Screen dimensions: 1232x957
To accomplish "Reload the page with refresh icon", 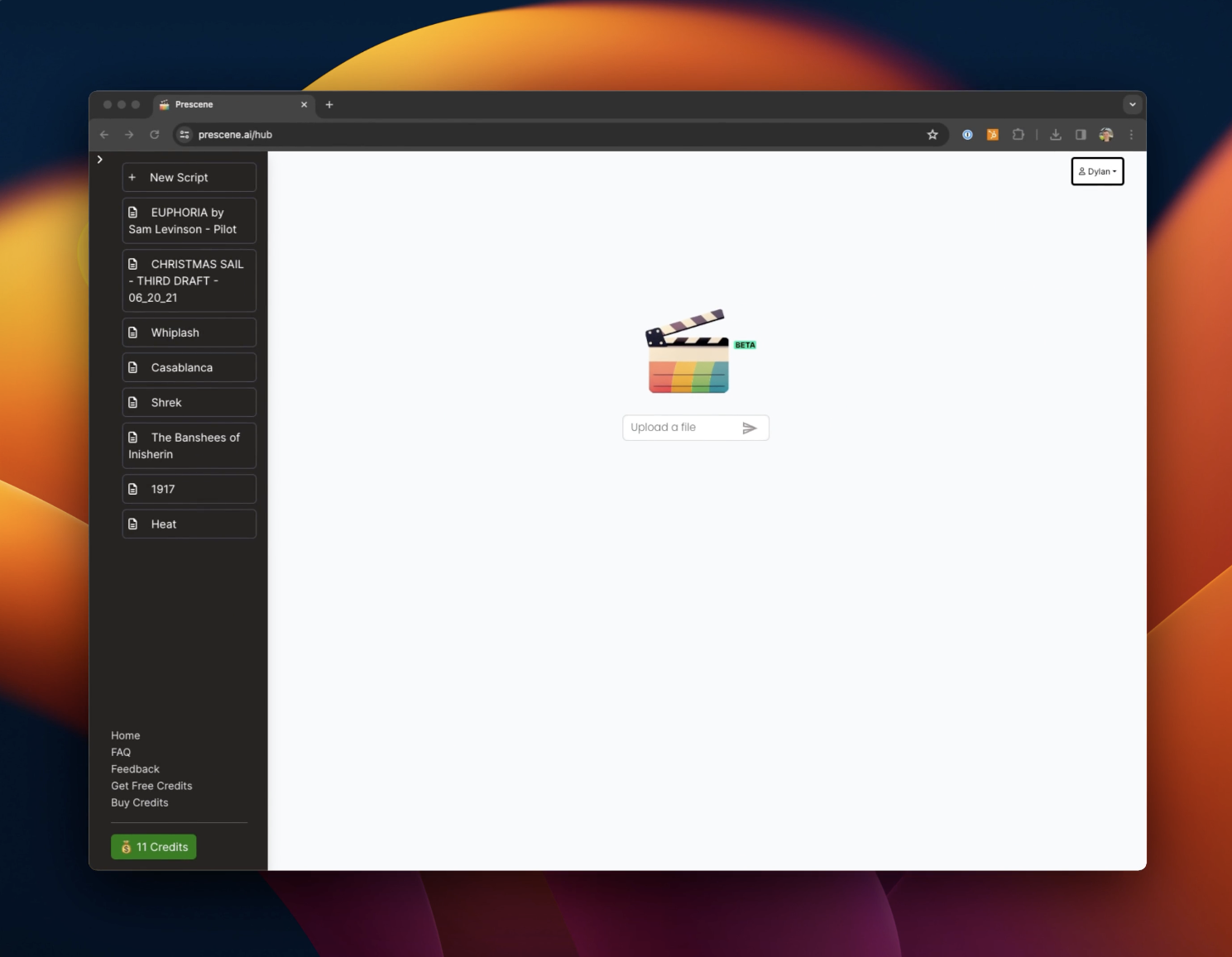I will click(154, 135).
